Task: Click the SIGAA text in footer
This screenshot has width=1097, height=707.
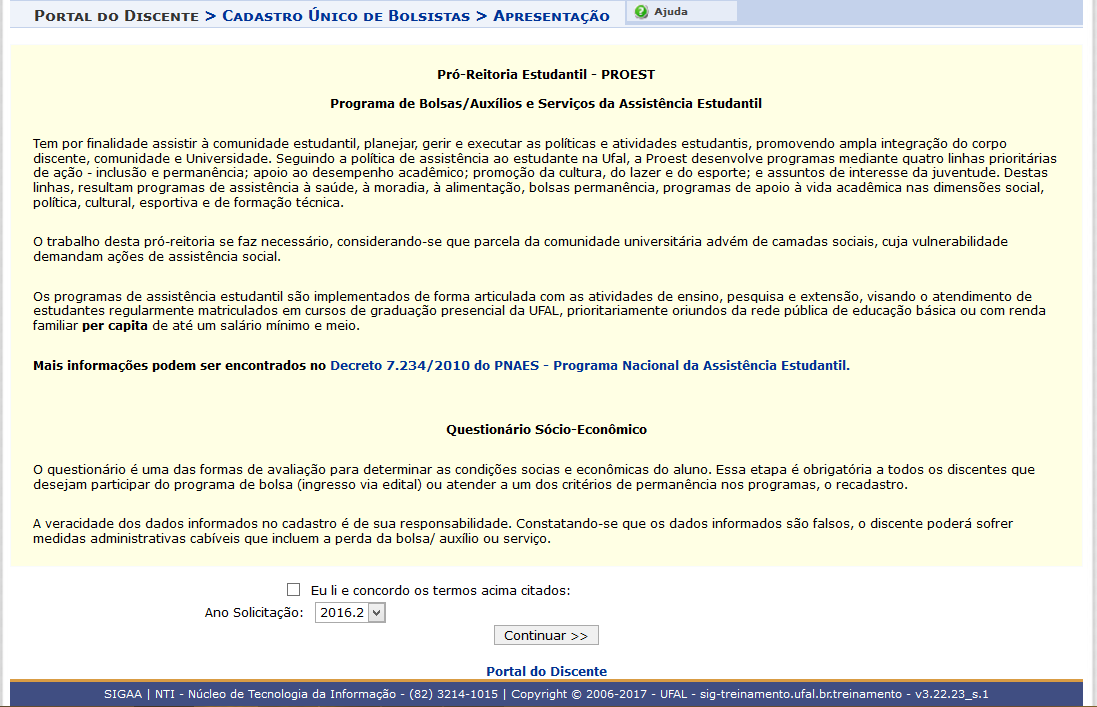Action: point(124,694)
